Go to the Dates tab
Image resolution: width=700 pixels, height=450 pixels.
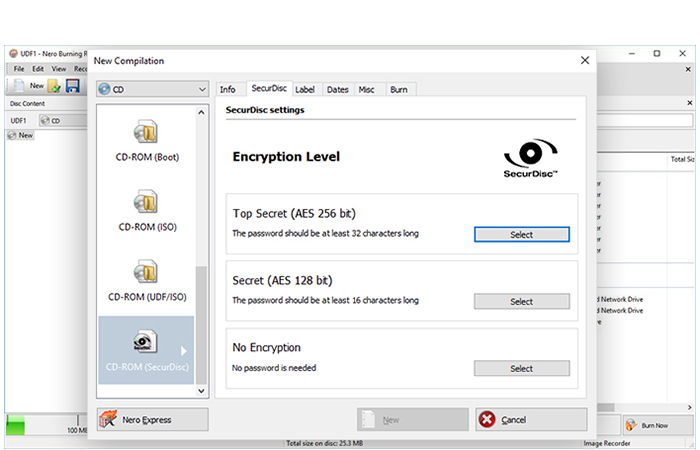coord(337,90)
